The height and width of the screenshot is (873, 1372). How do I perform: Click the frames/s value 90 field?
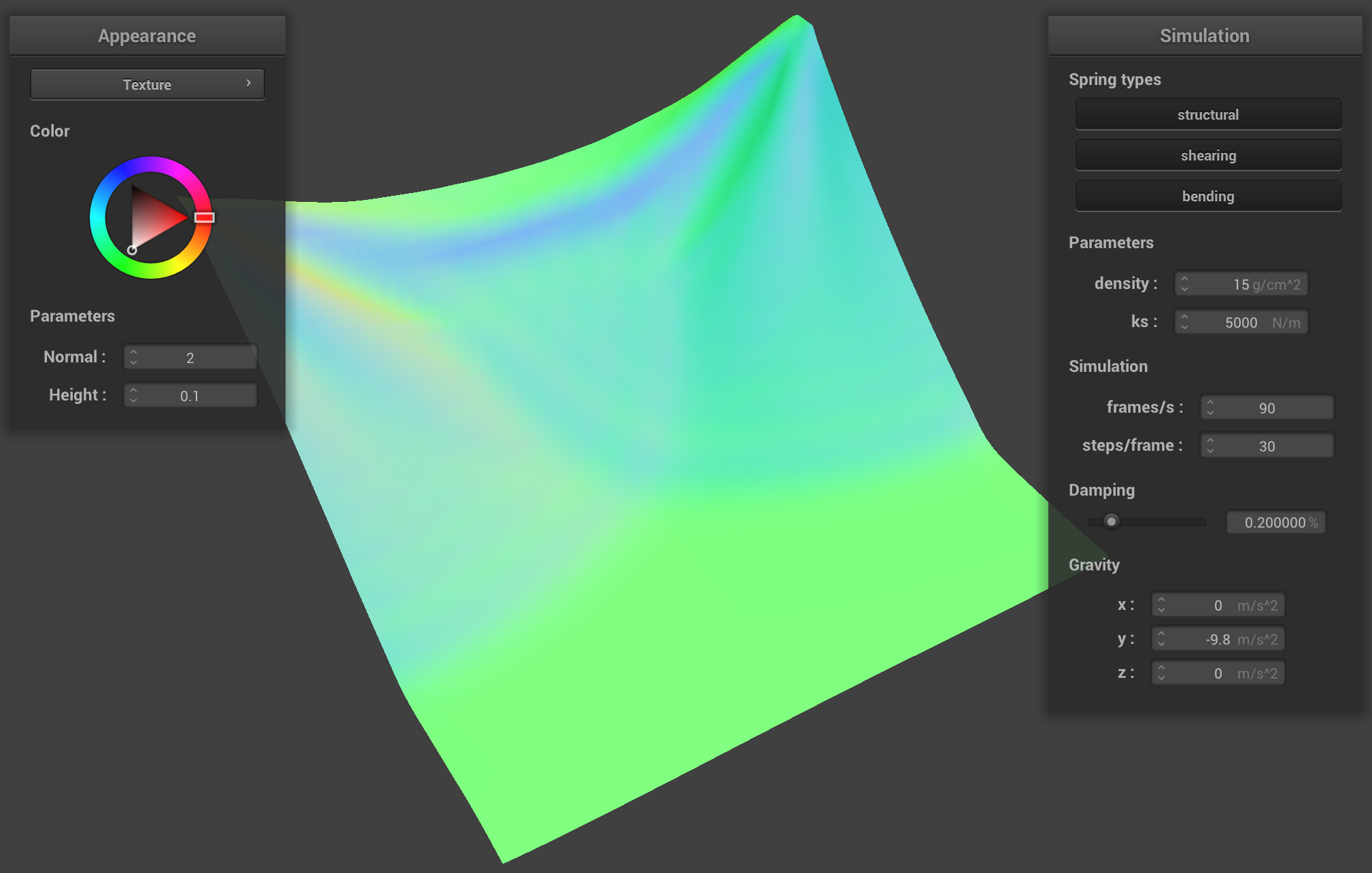pyautogui.click(x=1267, y=407)
